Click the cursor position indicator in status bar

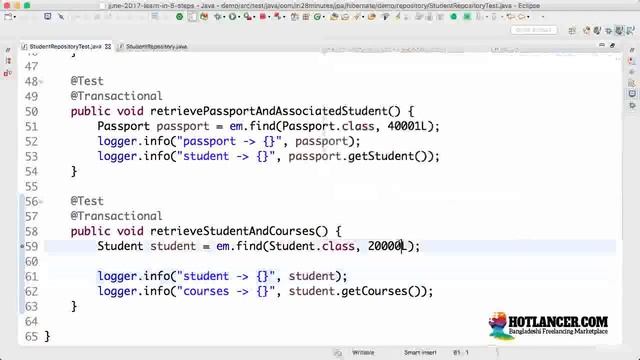tap(461, 352)
